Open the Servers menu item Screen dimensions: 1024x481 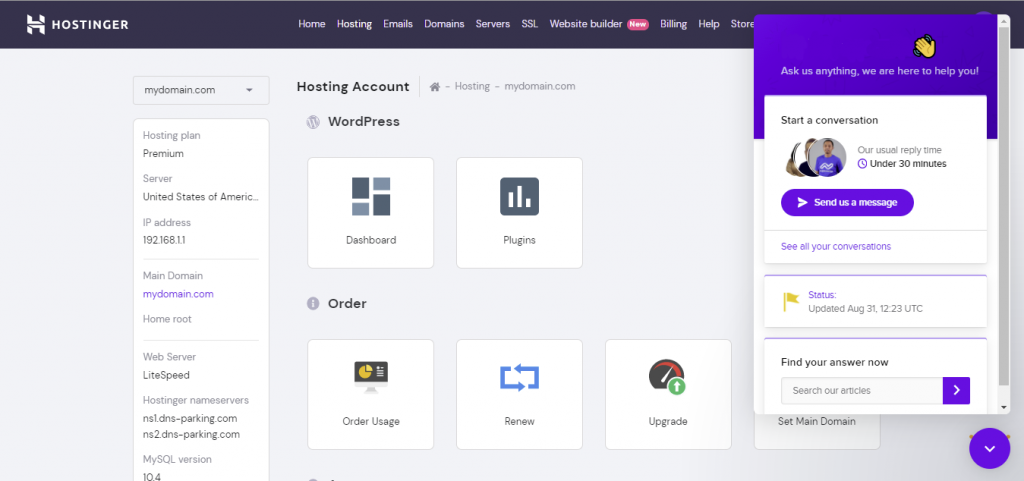point(492,24)
